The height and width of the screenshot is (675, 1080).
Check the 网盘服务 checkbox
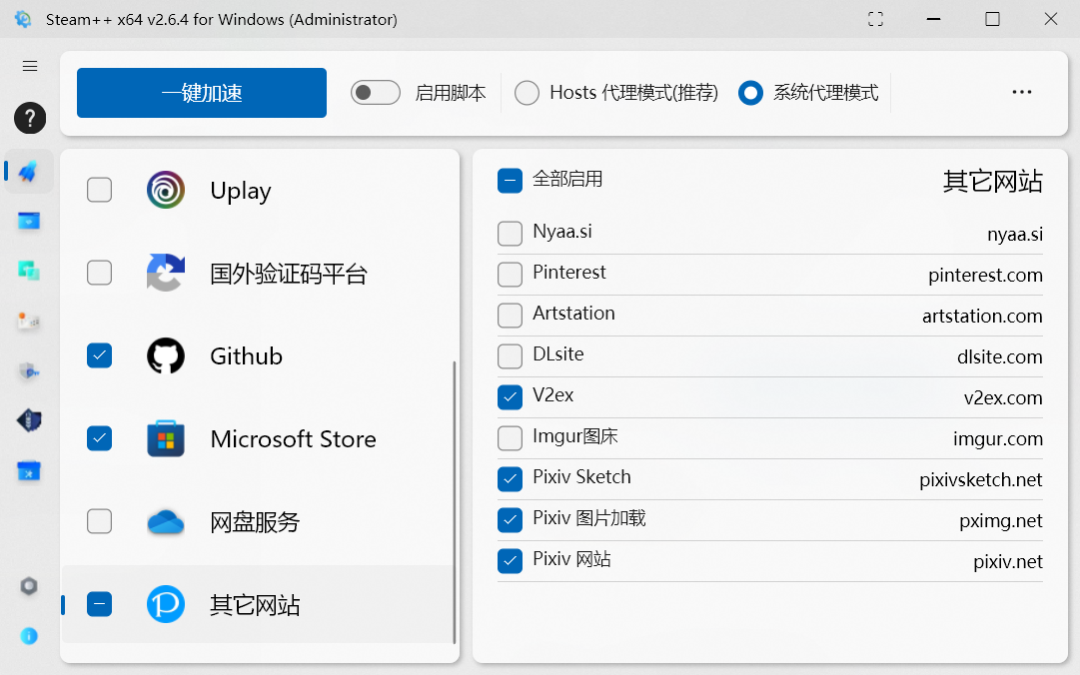tap(99, 521)
